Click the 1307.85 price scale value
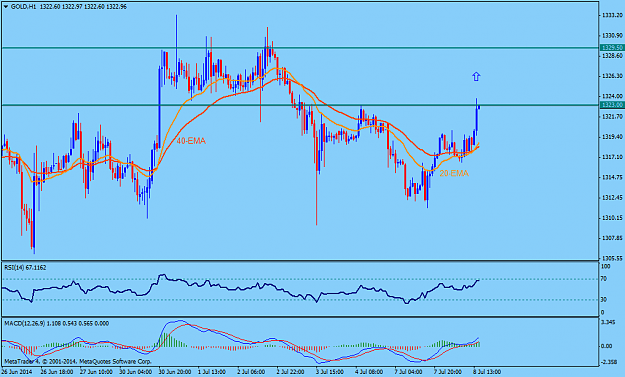 [x=612, y=238]
